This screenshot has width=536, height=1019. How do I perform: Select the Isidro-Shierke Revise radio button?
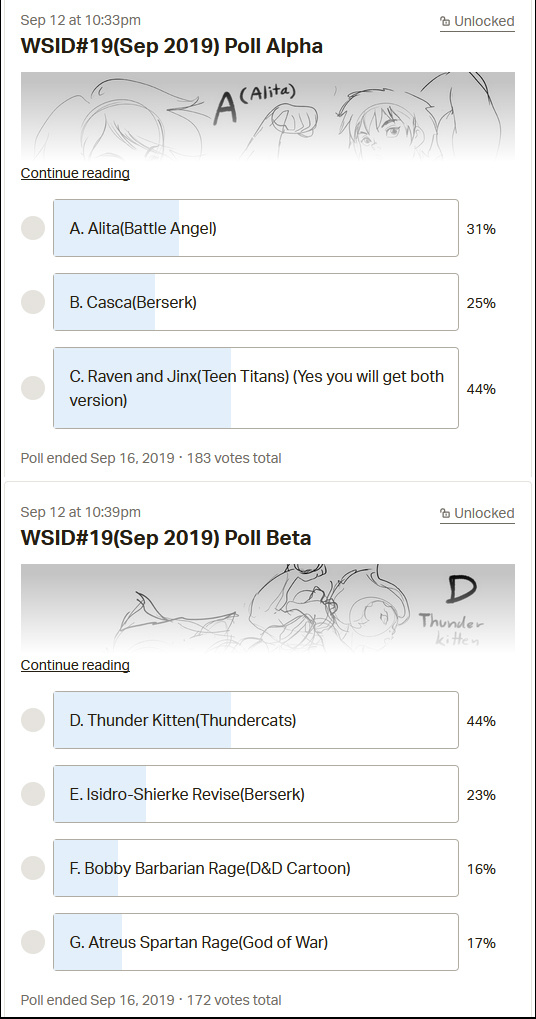(33, 794)
